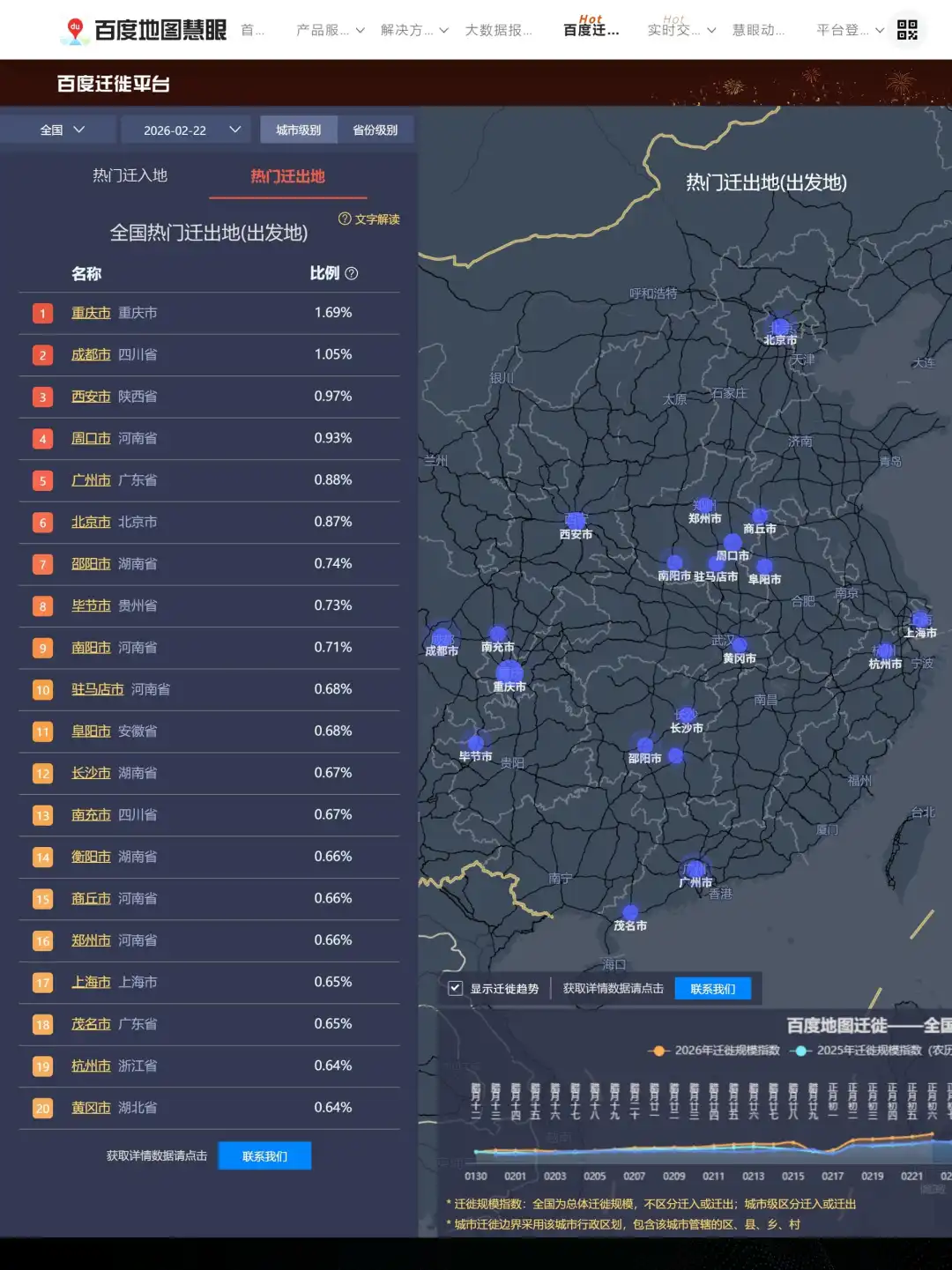Viewport: 952px width, 1270px height.
Task: Click the rank 20 badge for 黄冈市
Action: tap(42, 1108)
